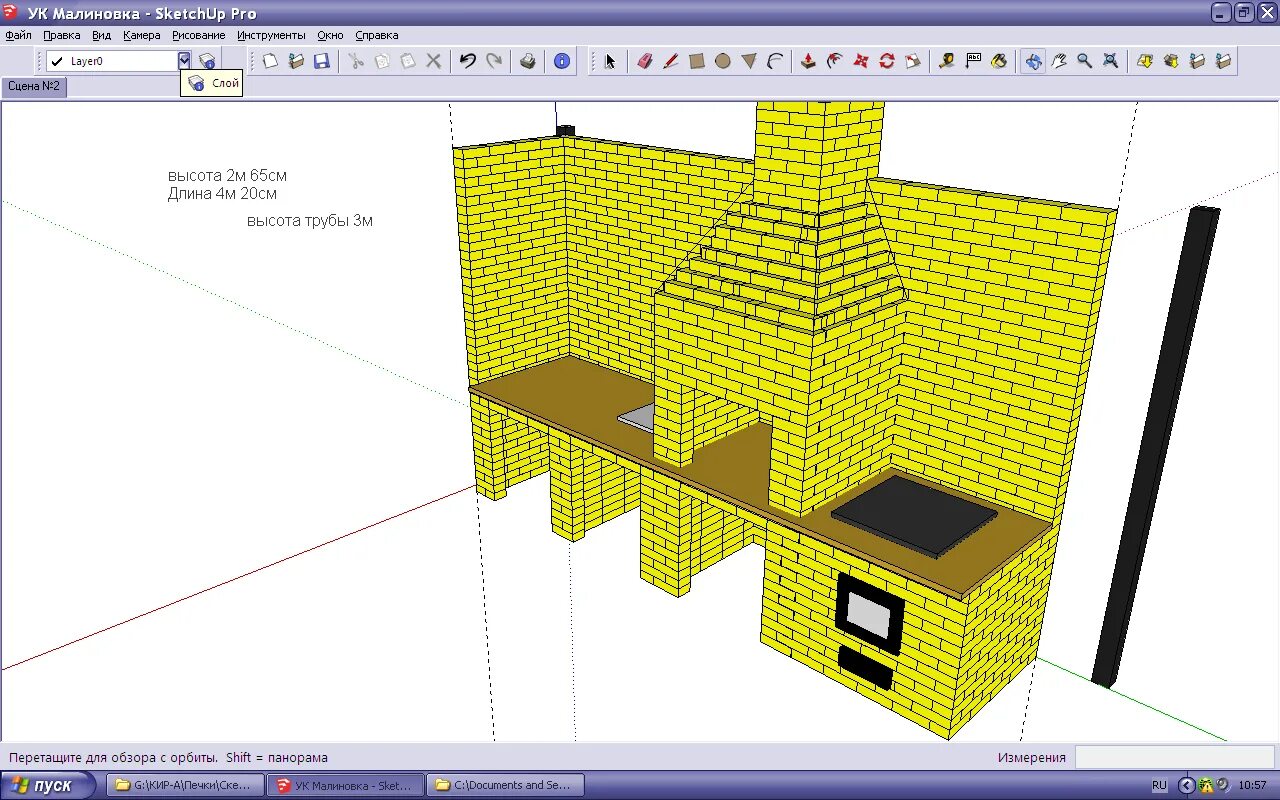Viewport: 1280px width, 800px height.
Task: Switch to the Pan (hand) tool
Action: (x=1059, y=61)
